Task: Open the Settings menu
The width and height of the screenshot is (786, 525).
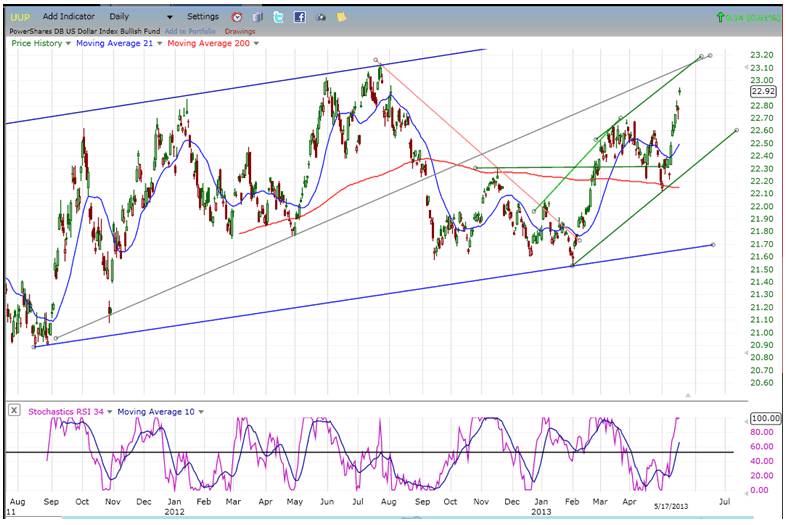Action: [203, 17]
